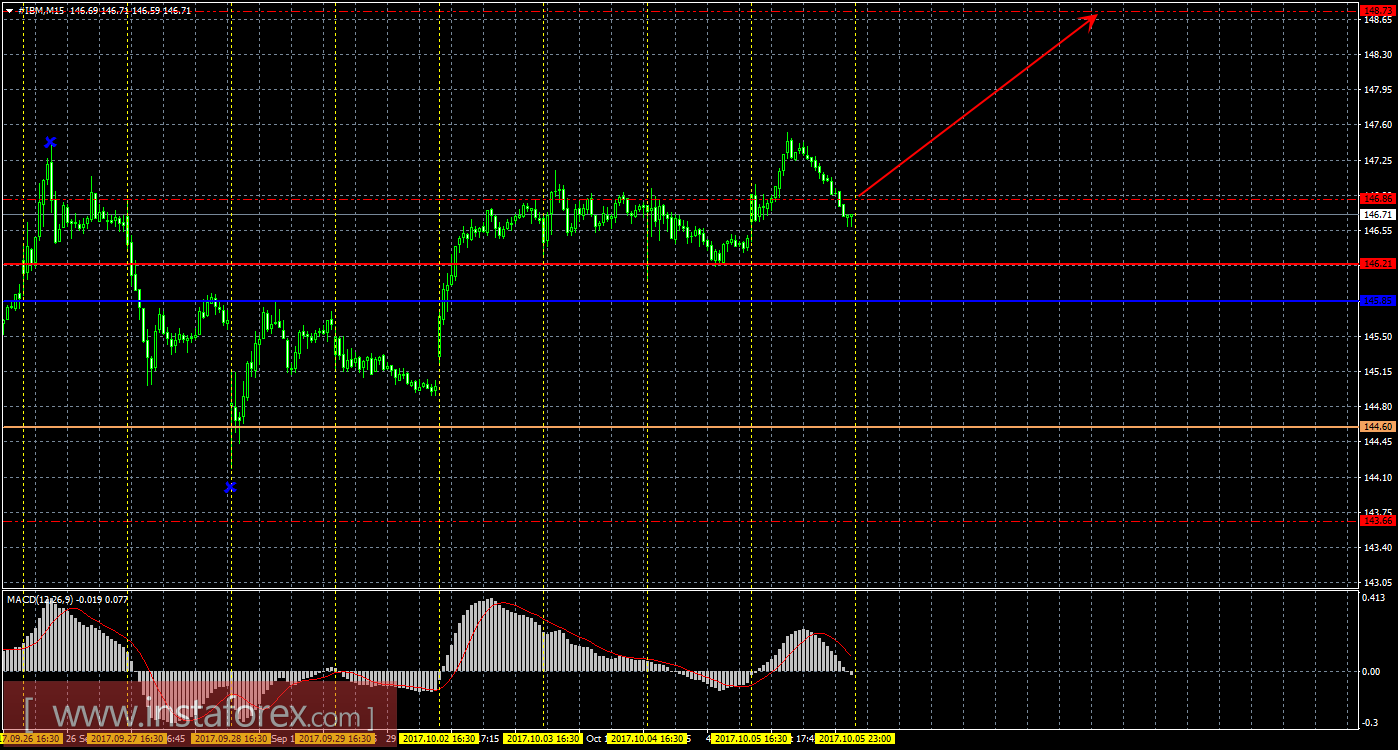The image size is (1398, 750).
Task: Click the 0.00 MACD scale value
Action: coord(1373,672)
